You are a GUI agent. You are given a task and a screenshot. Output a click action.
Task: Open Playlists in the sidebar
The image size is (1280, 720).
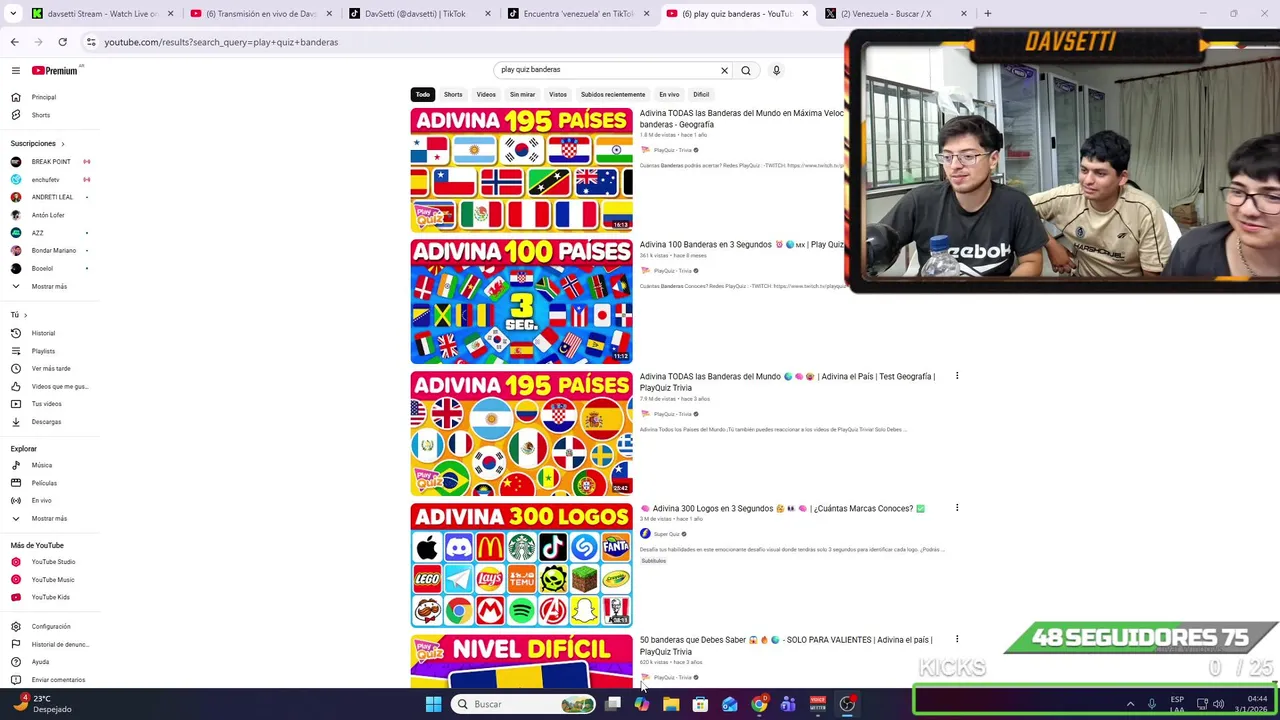pyautogui.click(x=43, y=351)
